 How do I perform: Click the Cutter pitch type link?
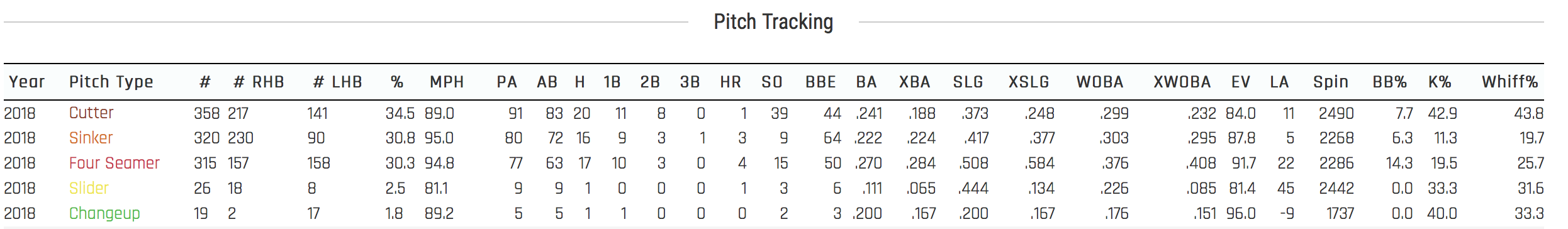pos(91,113)
